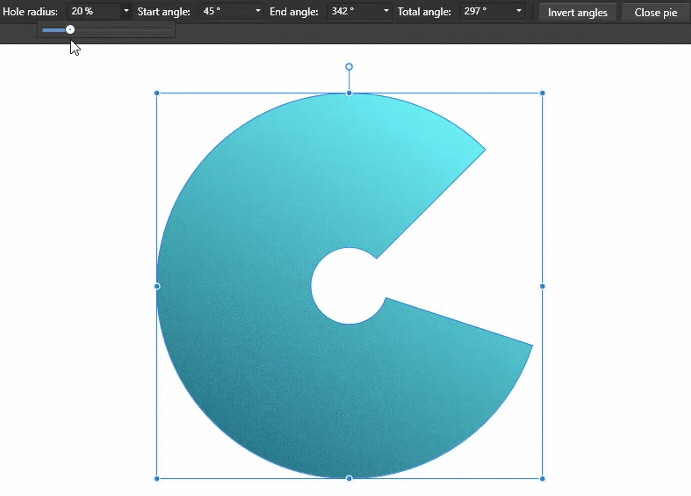Click the Hole radius label
Viewport: 691px width, 496px height.
pos(30,11)
